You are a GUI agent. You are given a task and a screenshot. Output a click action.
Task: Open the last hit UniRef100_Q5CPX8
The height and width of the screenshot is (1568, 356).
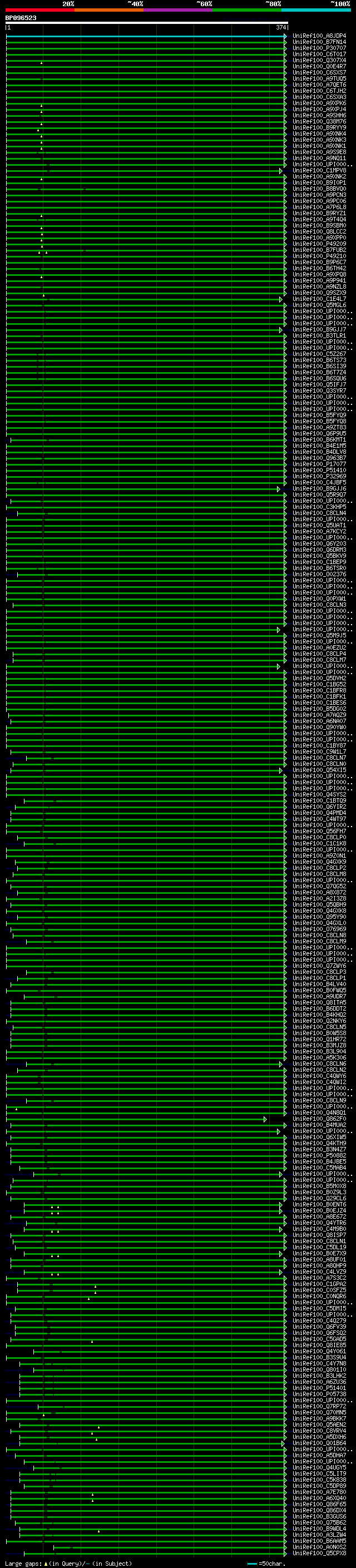tap(319, 1553)
